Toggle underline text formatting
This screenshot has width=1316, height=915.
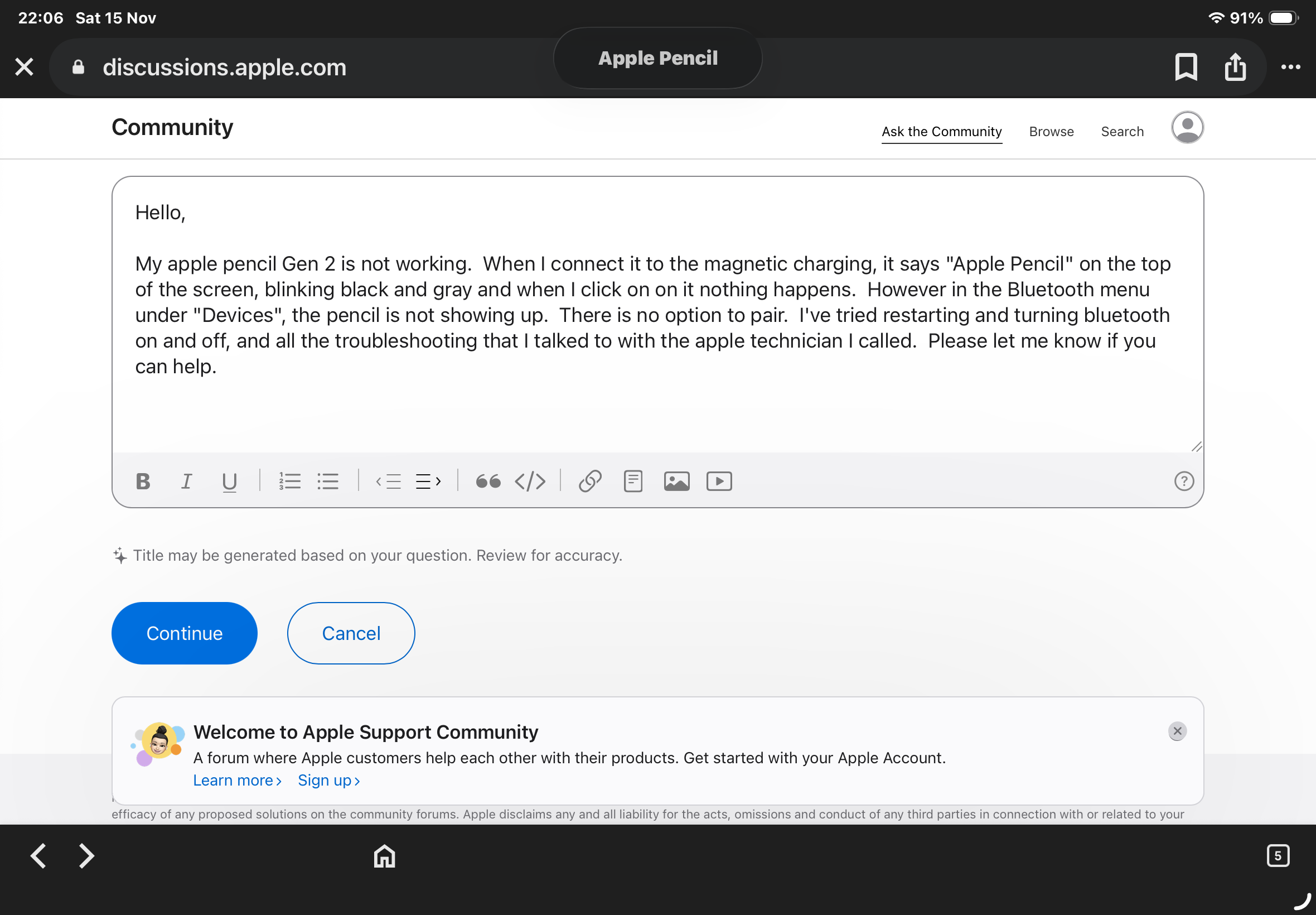pyautogui.click(x=229, y=481)
